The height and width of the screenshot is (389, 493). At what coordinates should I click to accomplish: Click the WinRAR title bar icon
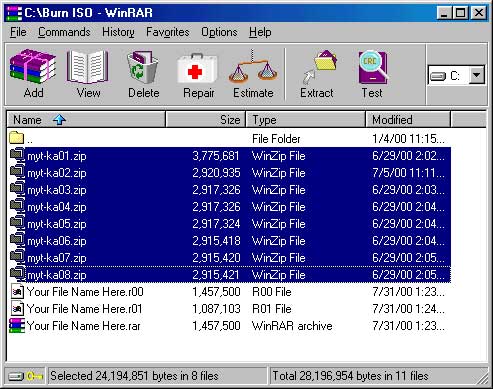click(x=14, y=13)
